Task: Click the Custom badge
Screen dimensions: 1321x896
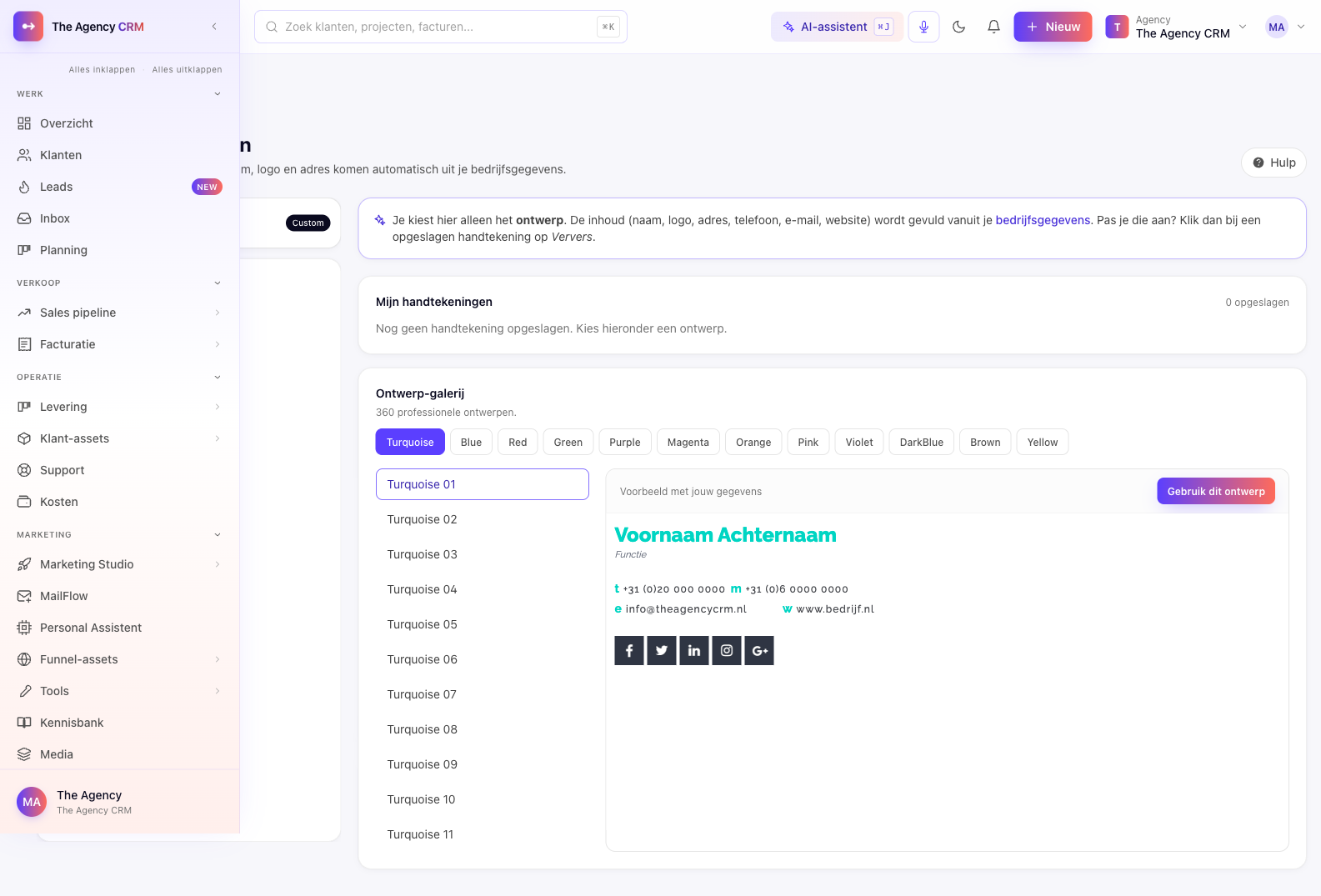Action: [x=308, y=223]
